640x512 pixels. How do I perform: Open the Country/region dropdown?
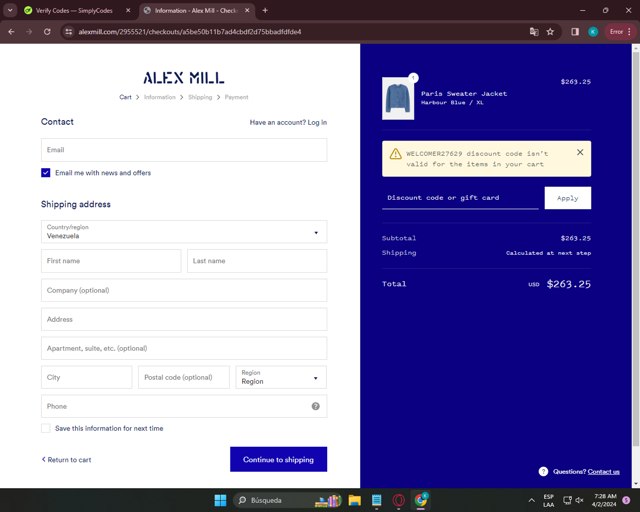pos(184,232)
